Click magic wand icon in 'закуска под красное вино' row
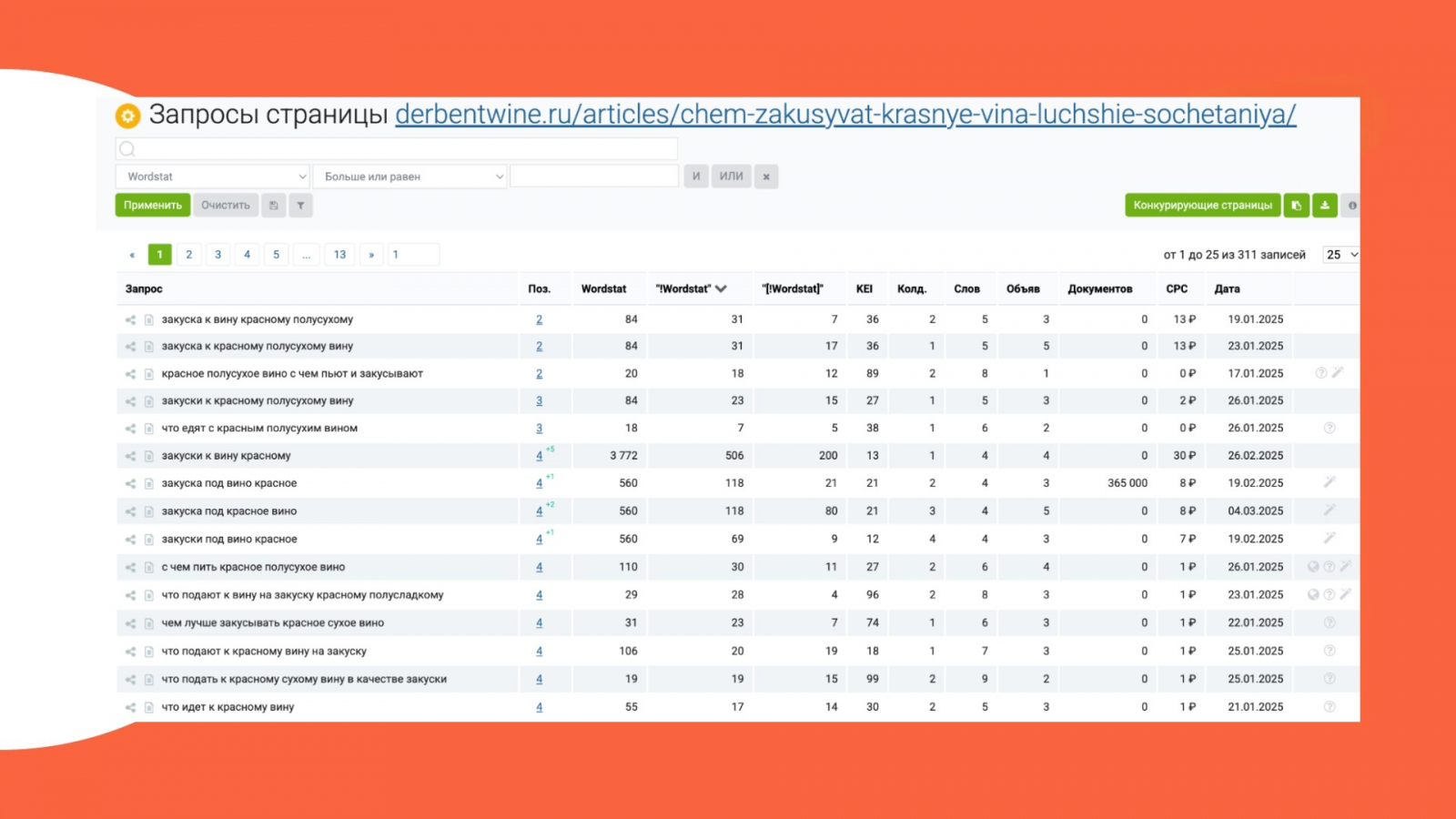This screenshot has width=1456, height=819. click(x=1330, y=511)
